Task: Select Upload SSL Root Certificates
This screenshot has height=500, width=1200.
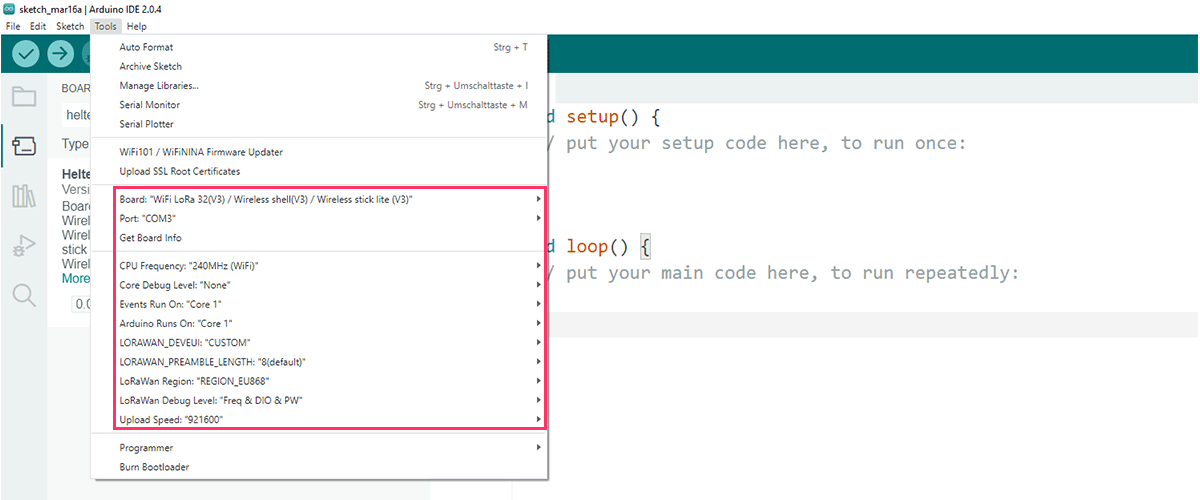Action: 319,171
